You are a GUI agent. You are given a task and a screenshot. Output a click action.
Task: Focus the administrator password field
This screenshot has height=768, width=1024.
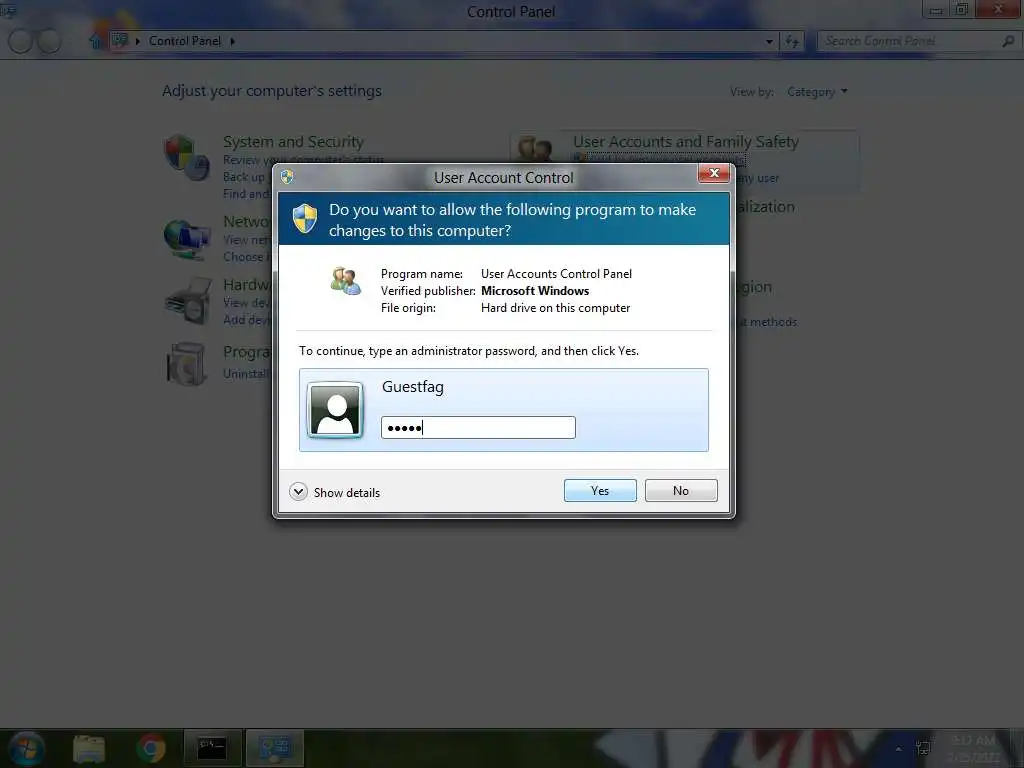coord(478,428)
